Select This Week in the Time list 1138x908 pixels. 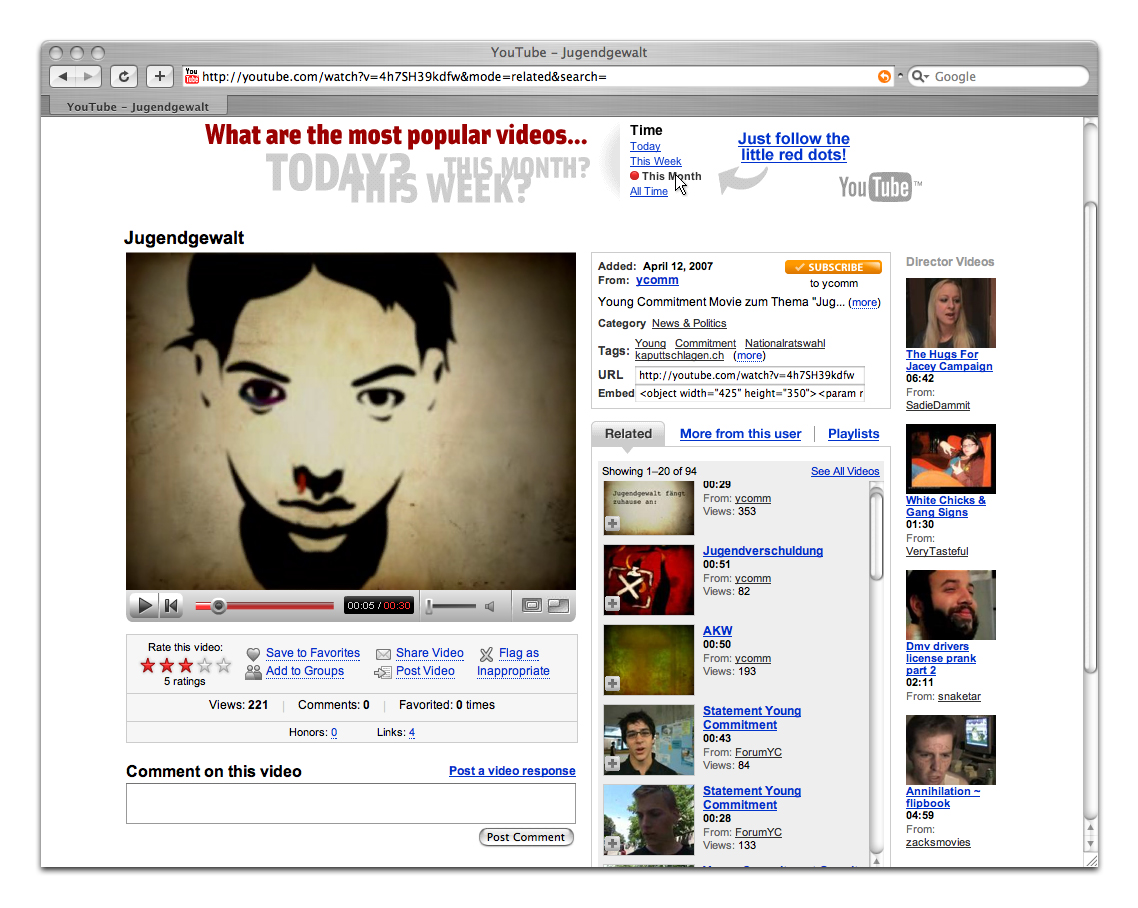655,161
